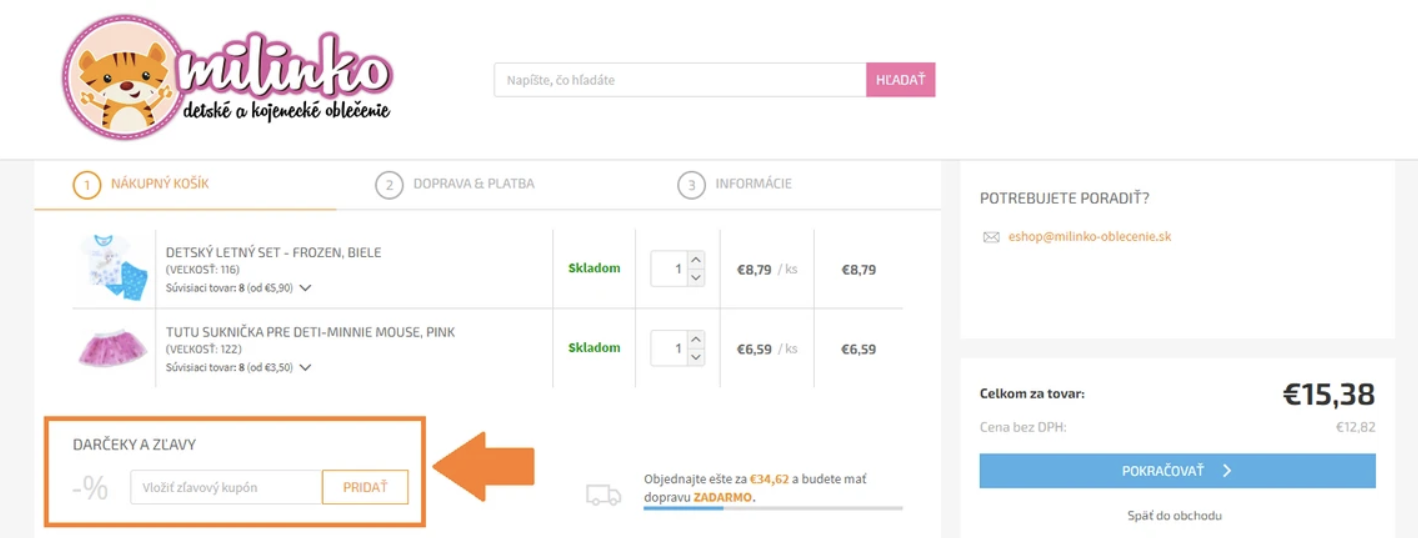Click the step 2 circle icon
The width and height of the screenshot is (1418, 538).
pos(388,185)
